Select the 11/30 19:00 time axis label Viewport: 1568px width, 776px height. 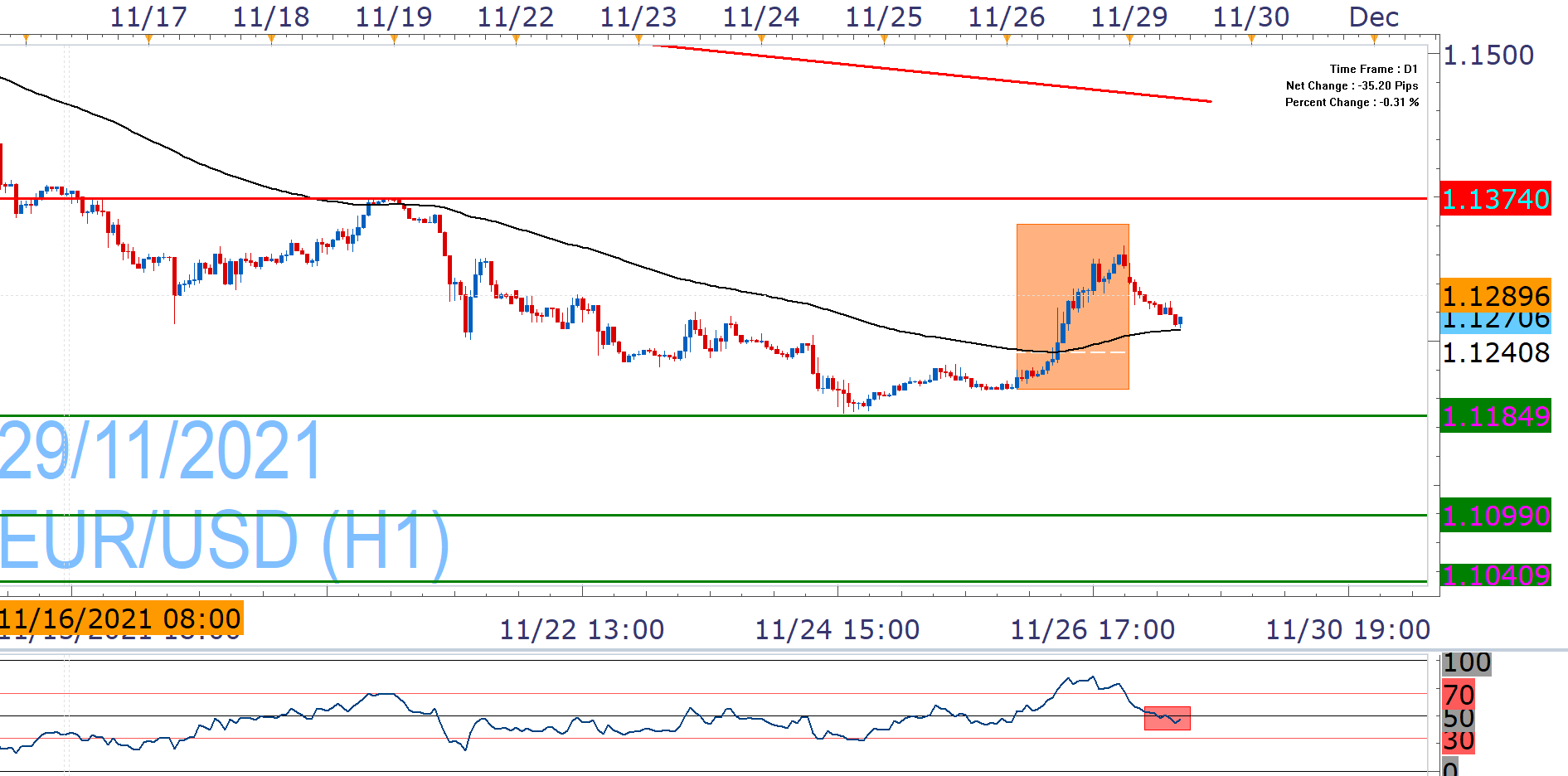pyautogui.click(x=1347, y=630)
